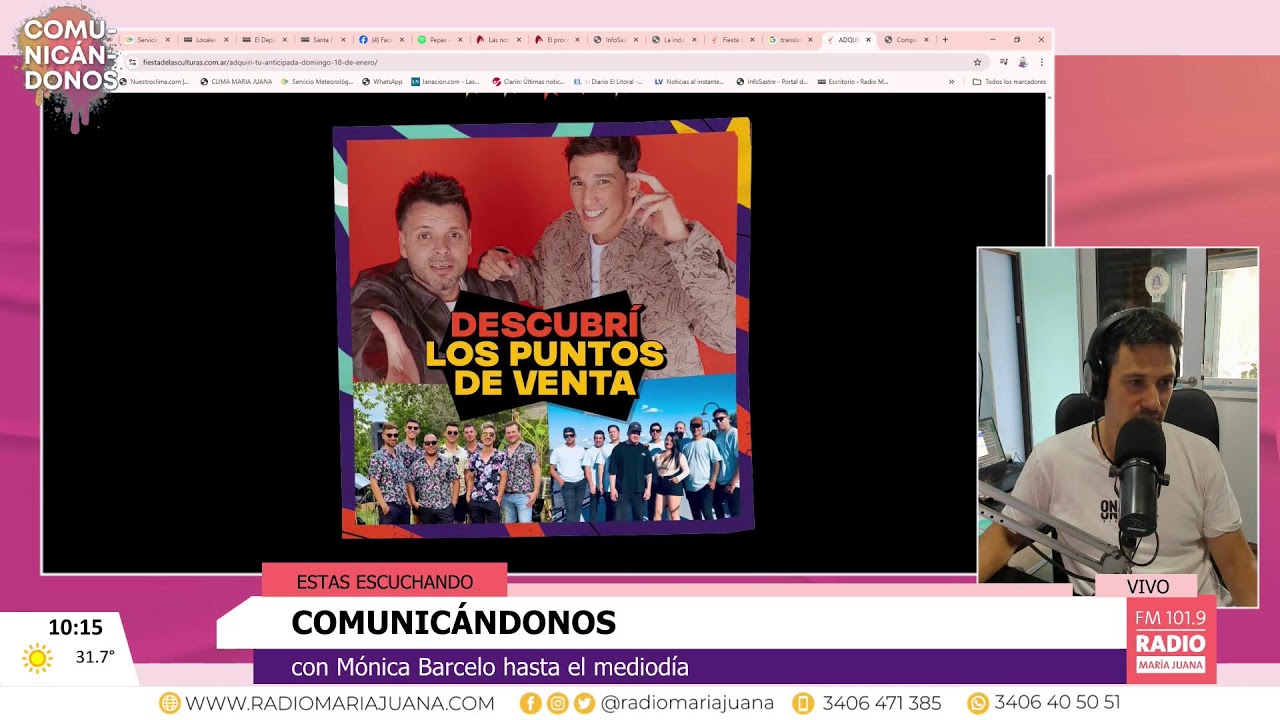Close the Spotify 'Pepas' tab
1280x720 pixels.
(x=460, y=40)
